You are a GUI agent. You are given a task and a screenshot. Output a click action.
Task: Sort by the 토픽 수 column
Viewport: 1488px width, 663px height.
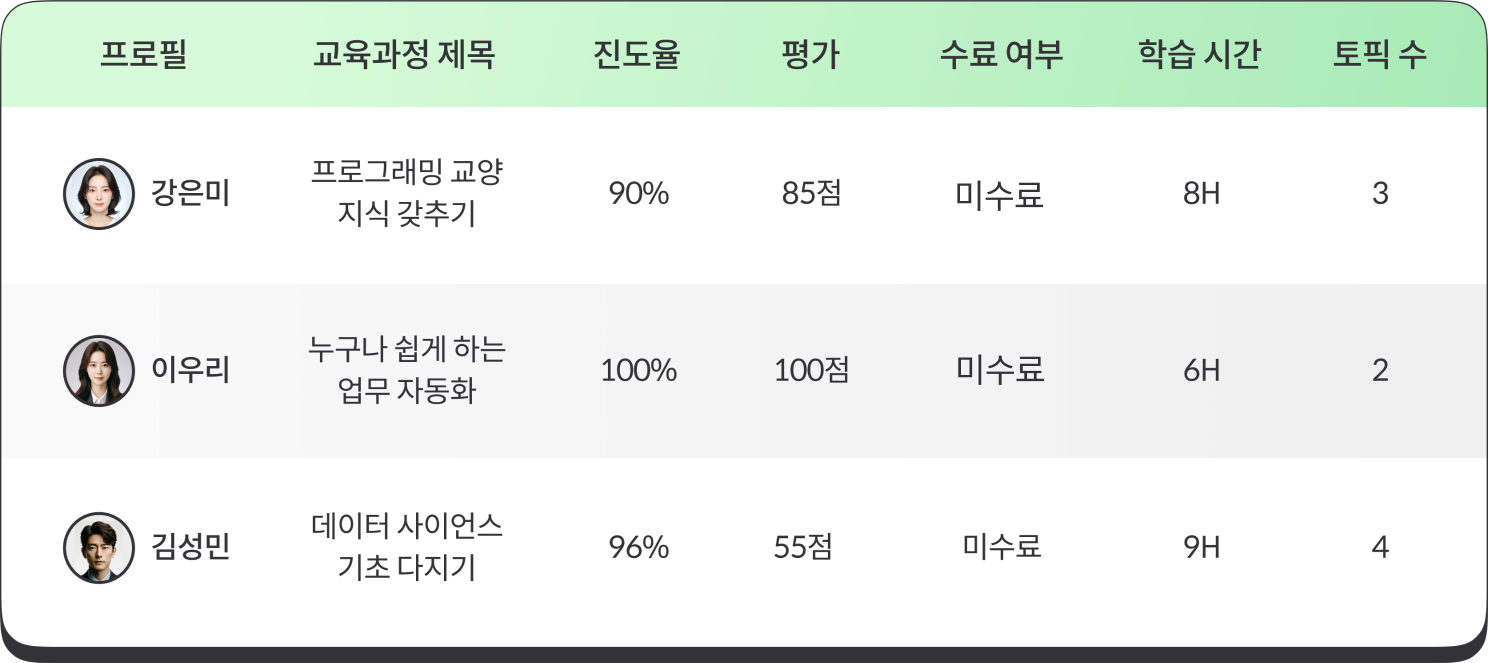coord(1379,55)
